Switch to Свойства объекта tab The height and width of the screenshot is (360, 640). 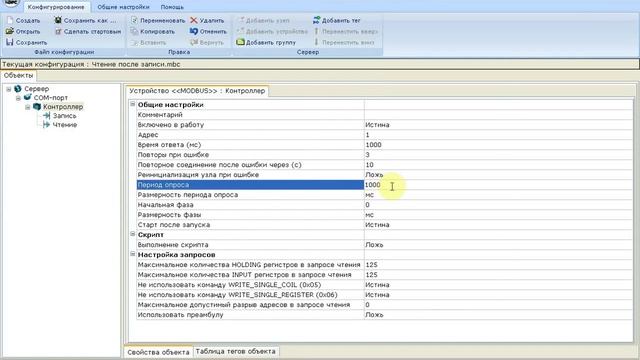[x=158, y=352]
